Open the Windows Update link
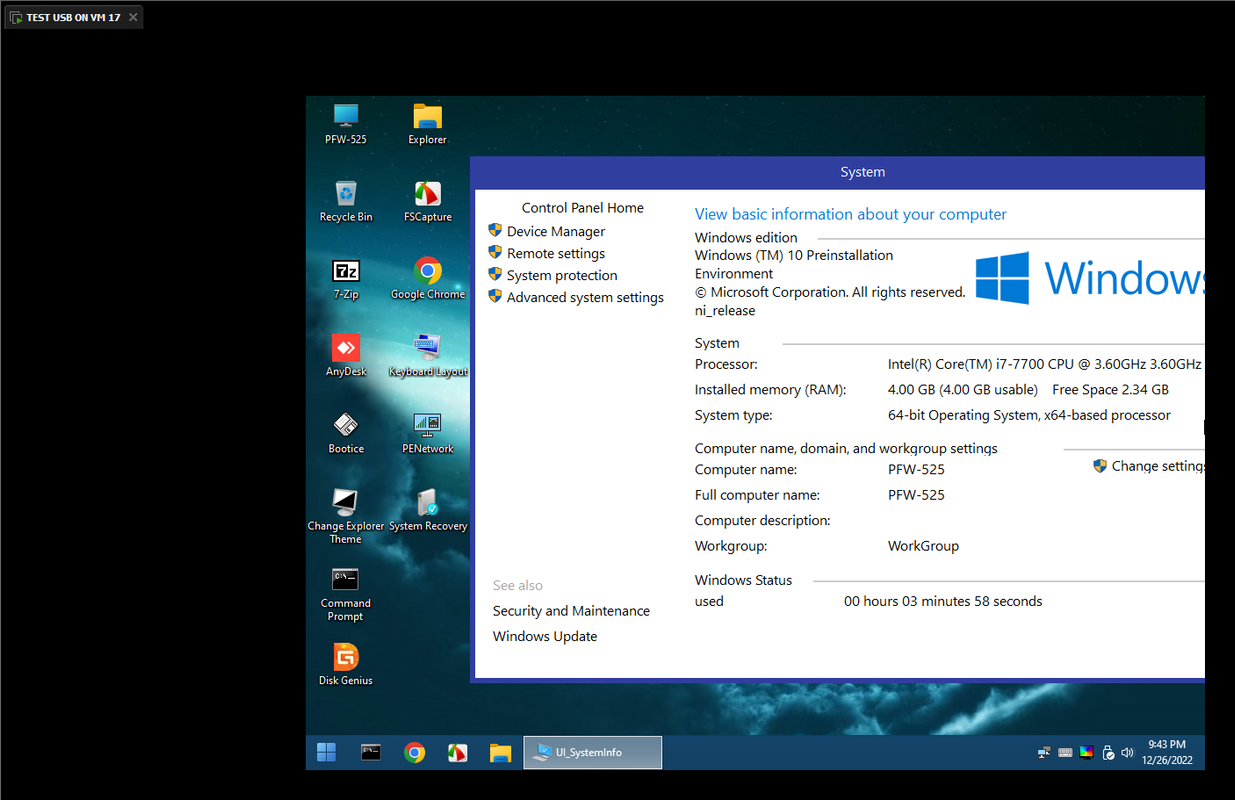This screenshot has width=1235, height=800. (545, 636)
